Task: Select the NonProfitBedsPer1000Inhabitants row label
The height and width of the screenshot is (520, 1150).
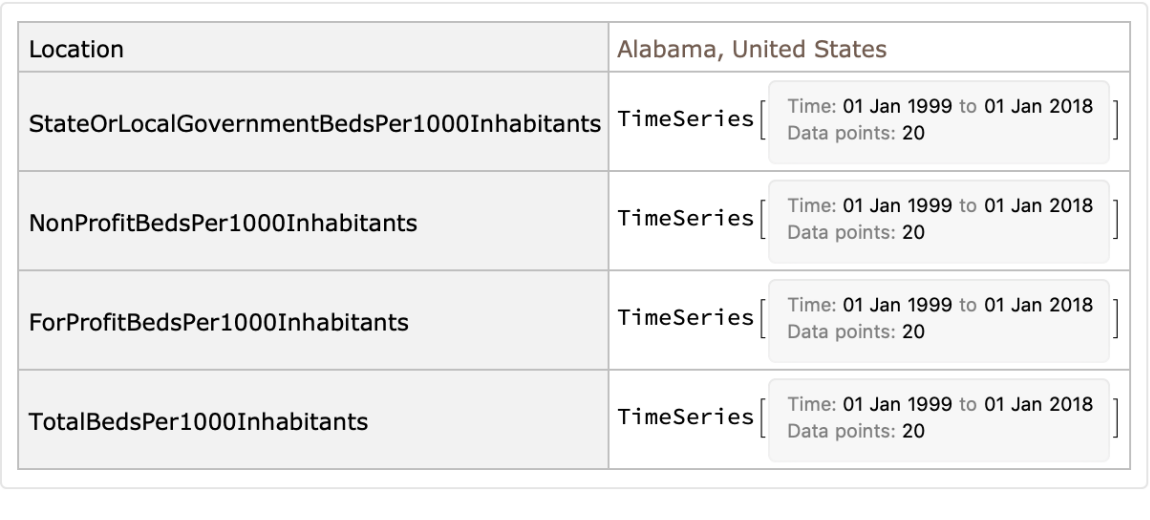Action: [223, 222]
